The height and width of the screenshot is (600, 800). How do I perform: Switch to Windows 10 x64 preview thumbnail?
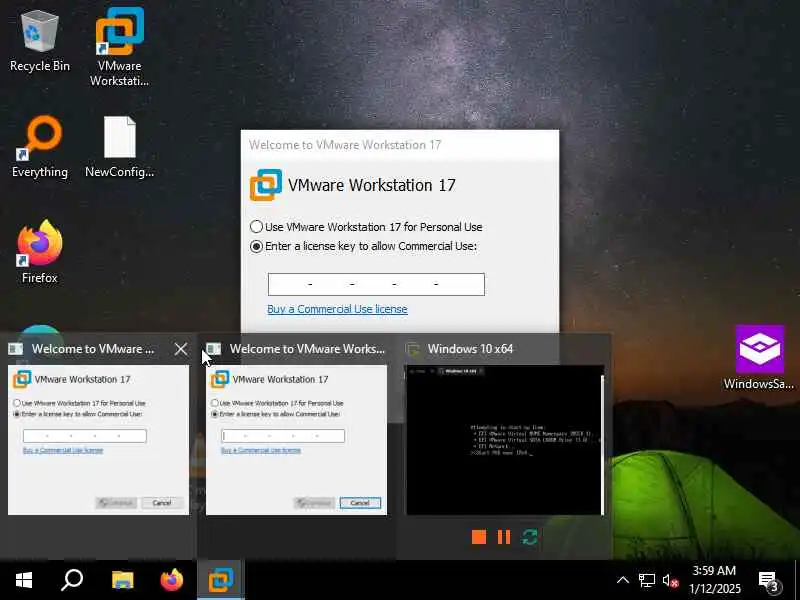[504, 440]
